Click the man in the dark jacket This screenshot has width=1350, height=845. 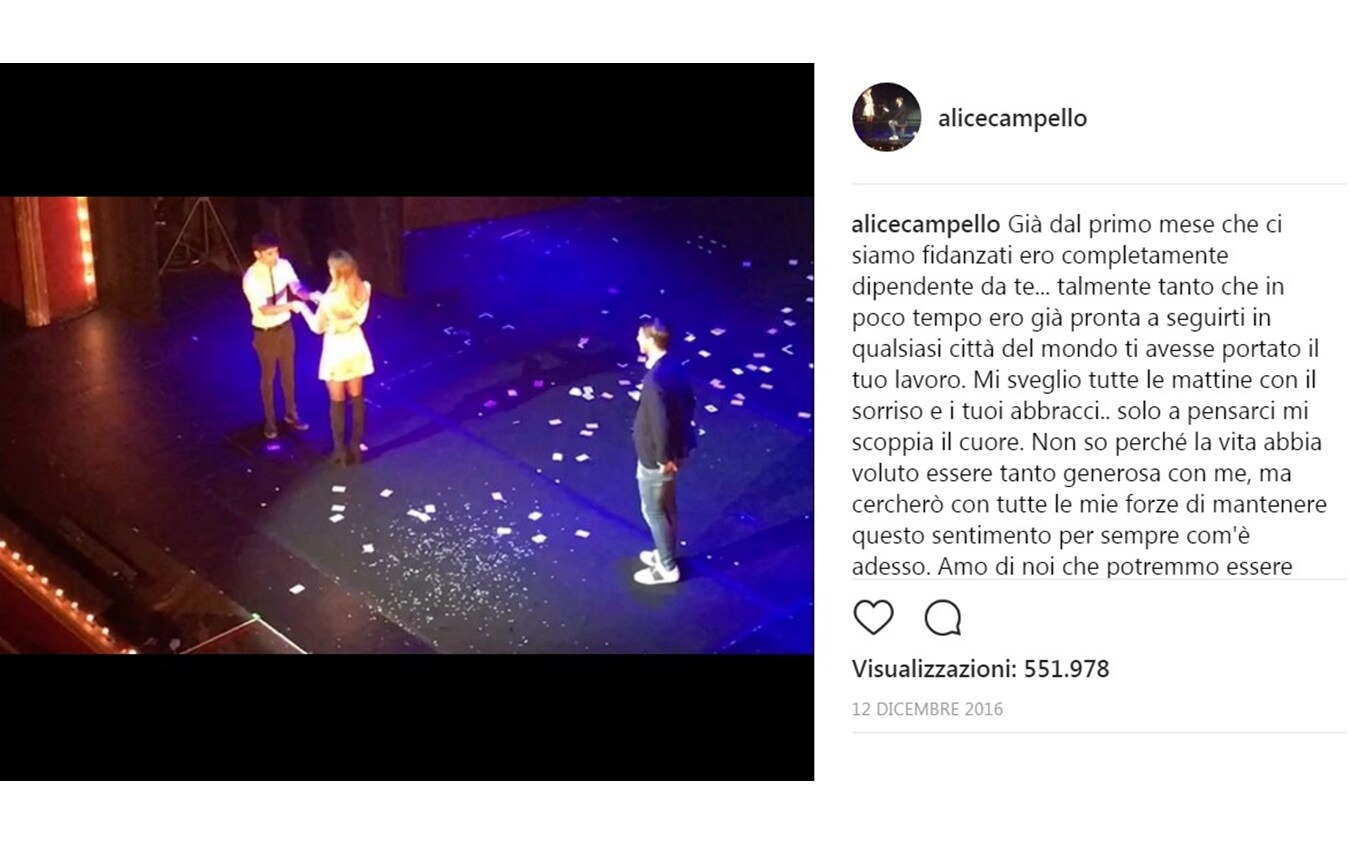point(662,450)
